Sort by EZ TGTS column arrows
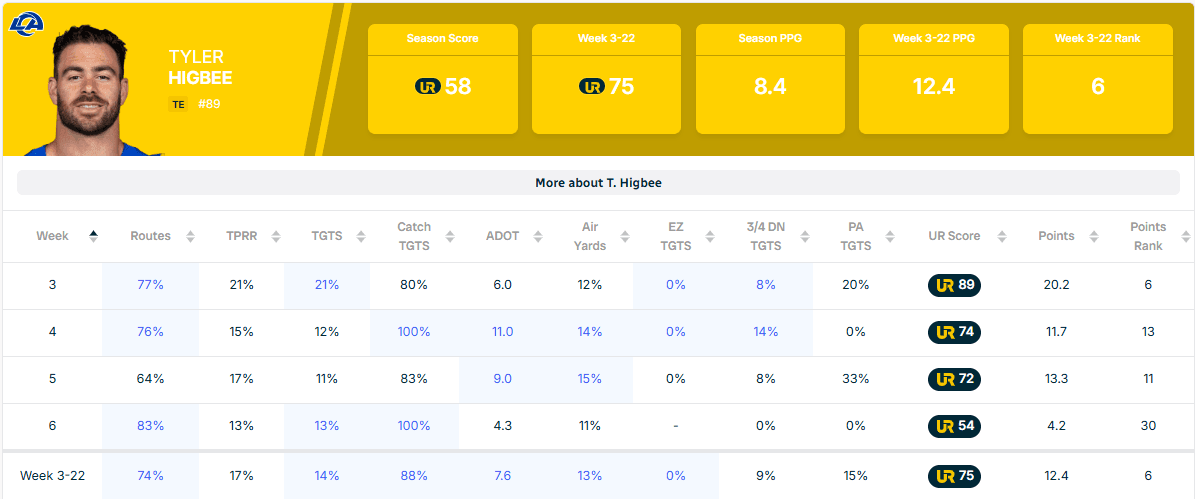 pos(710,236)
